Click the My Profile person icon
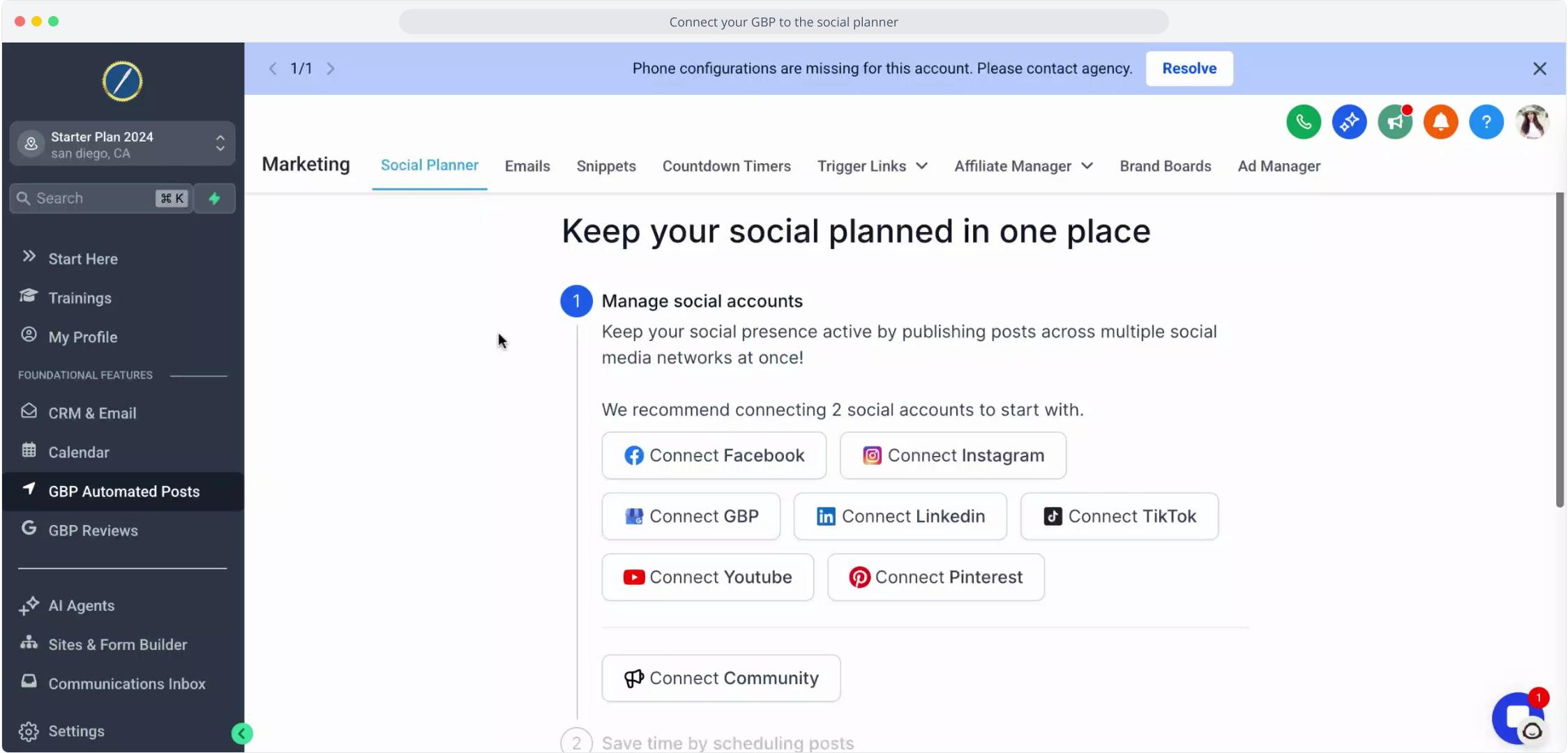This screenshot has height=753, width=1568. coord(29,335)
